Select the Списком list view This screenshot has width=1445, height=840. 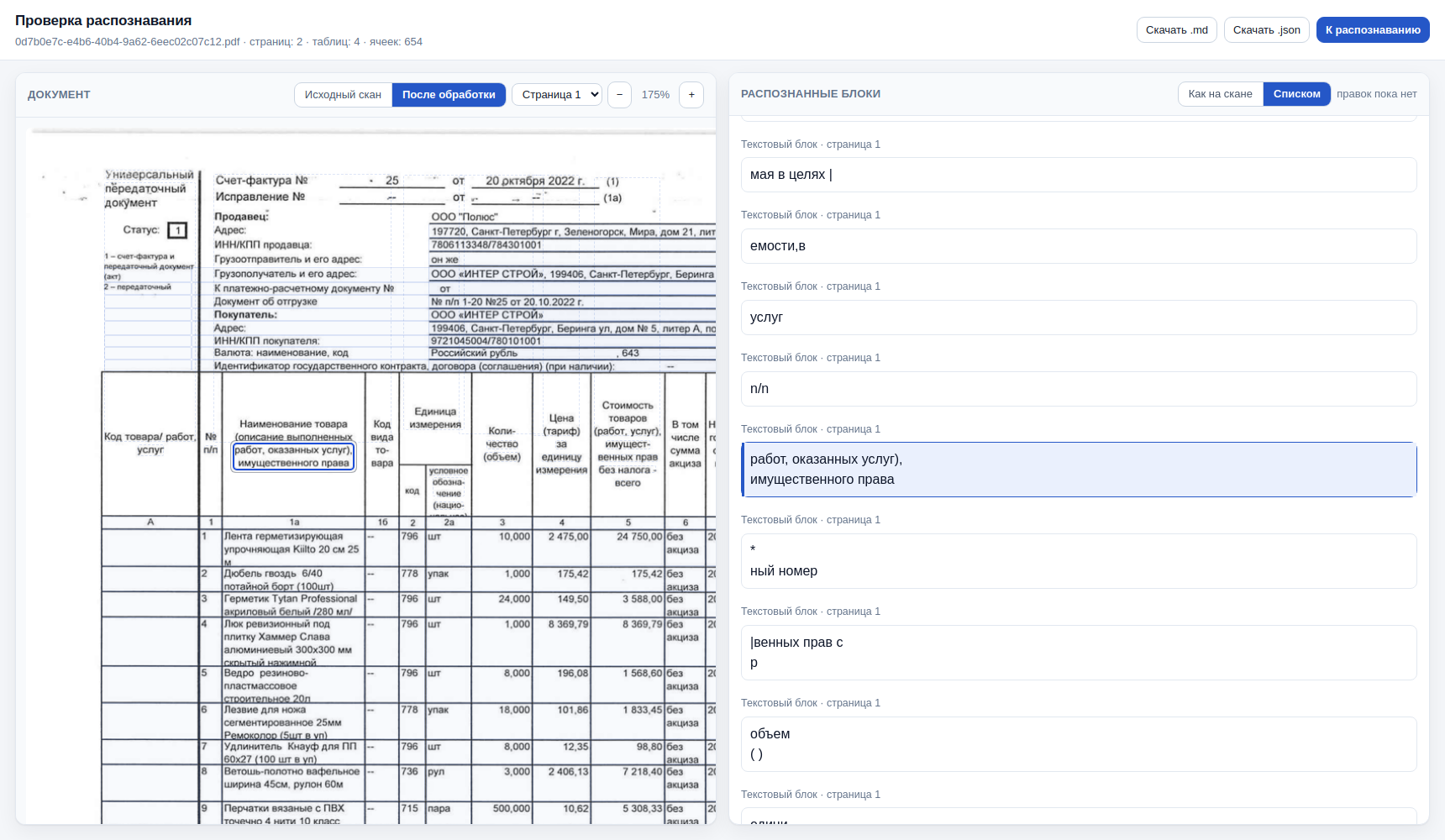1296,94
